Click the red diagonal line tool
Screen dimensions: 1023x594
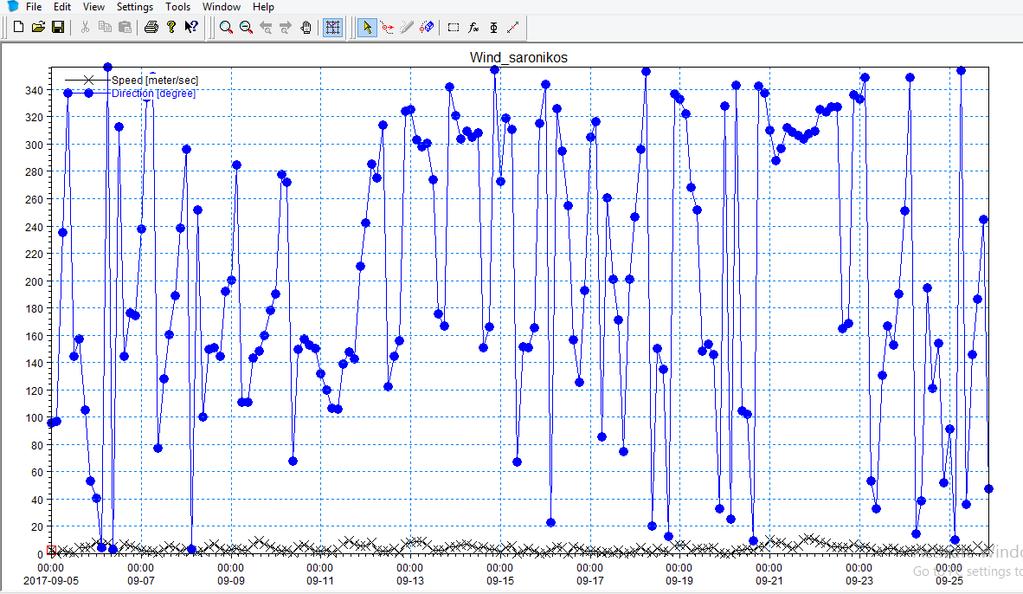[x=513, y=27]
